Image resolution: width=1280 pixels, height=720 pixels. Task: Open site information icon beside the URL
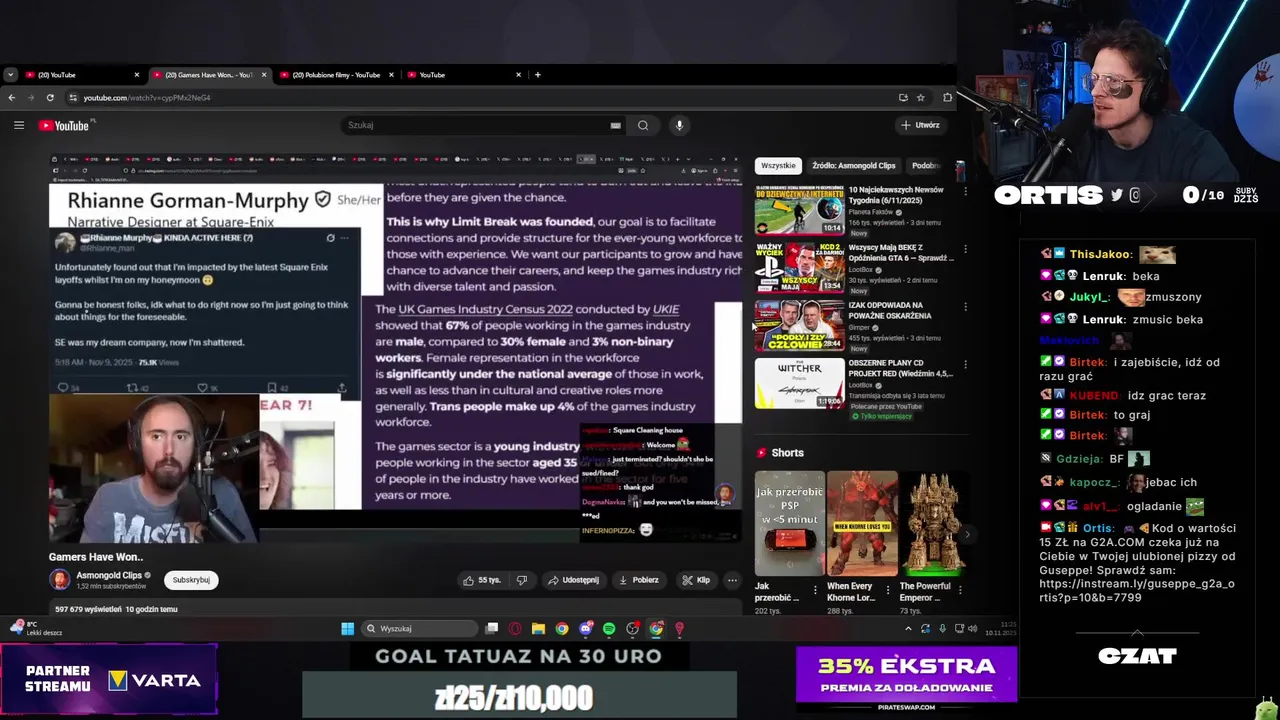point(73,98)
